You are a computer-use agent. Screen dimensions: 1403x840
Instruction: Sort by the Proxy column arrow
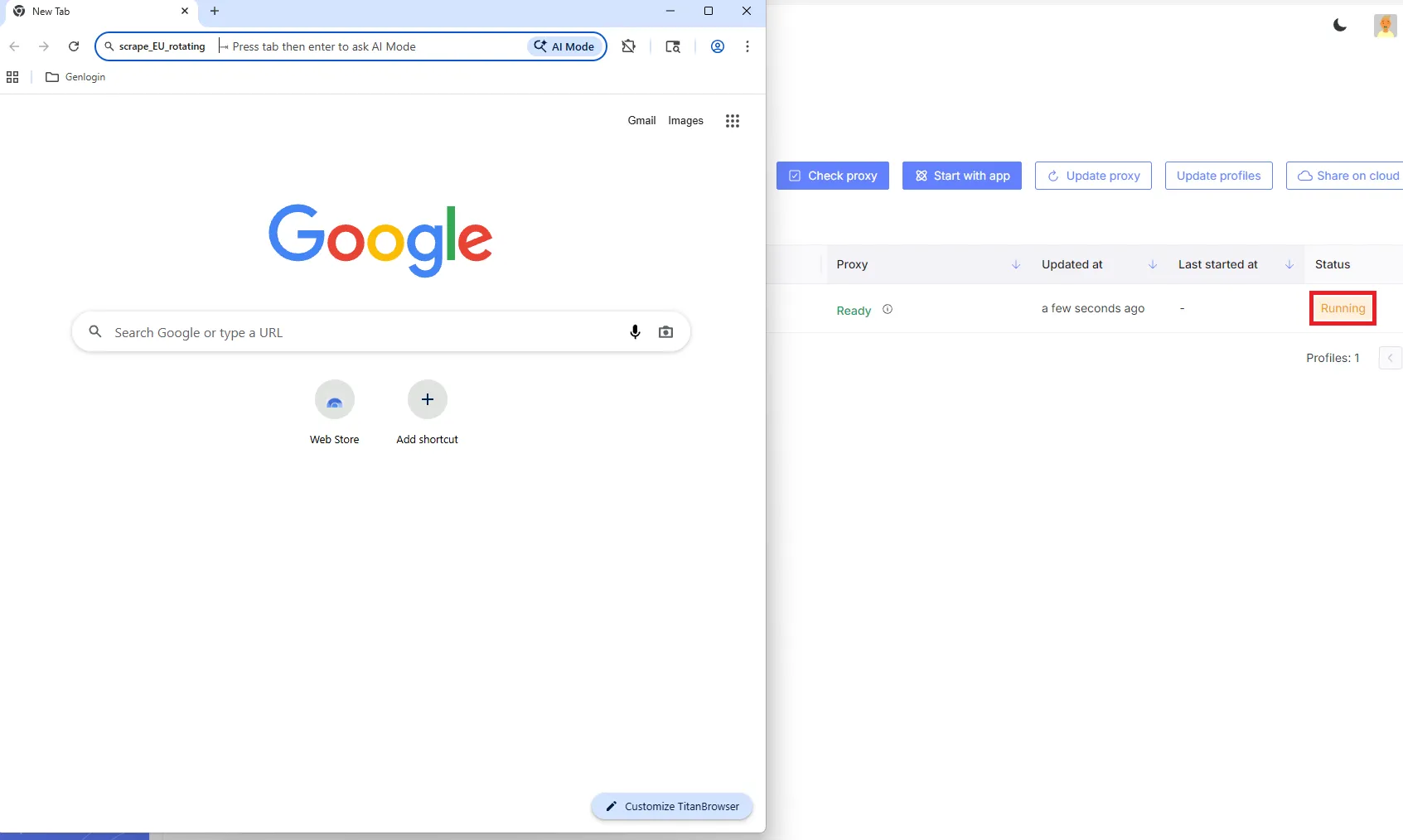[1016, 264]
